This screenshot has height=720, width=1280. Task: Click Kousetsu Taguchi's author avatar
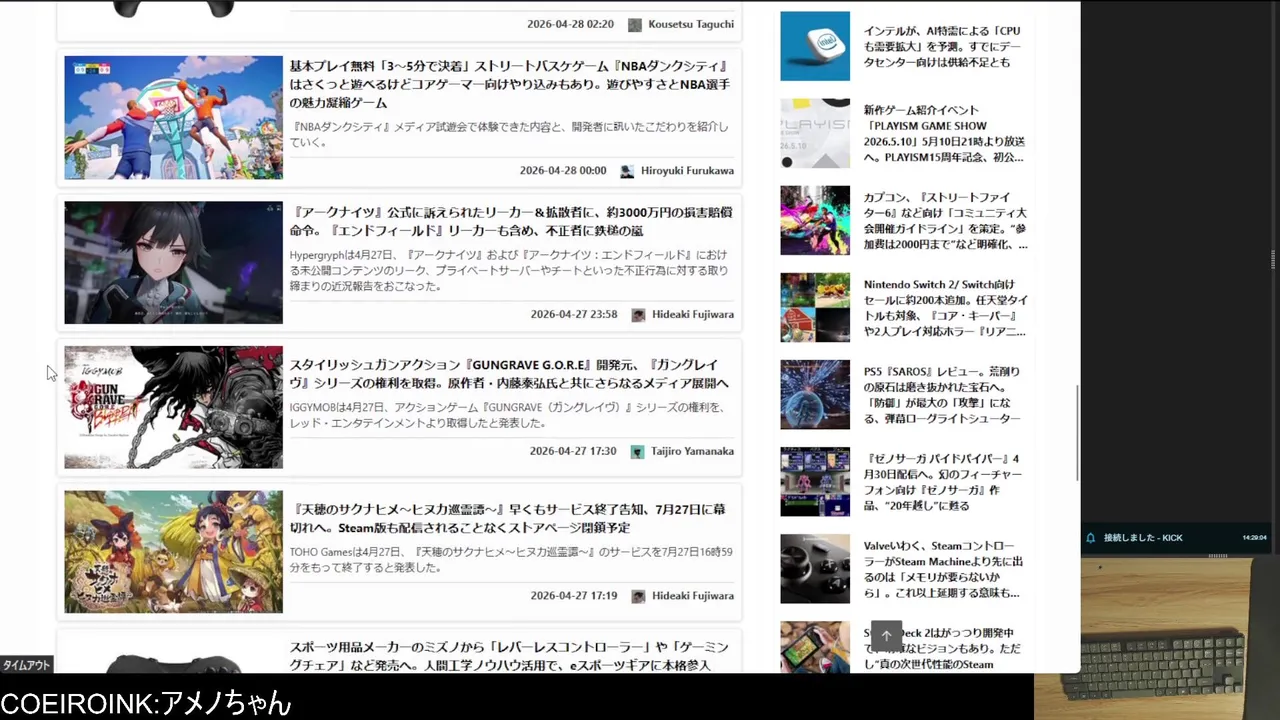click(635, 25)
